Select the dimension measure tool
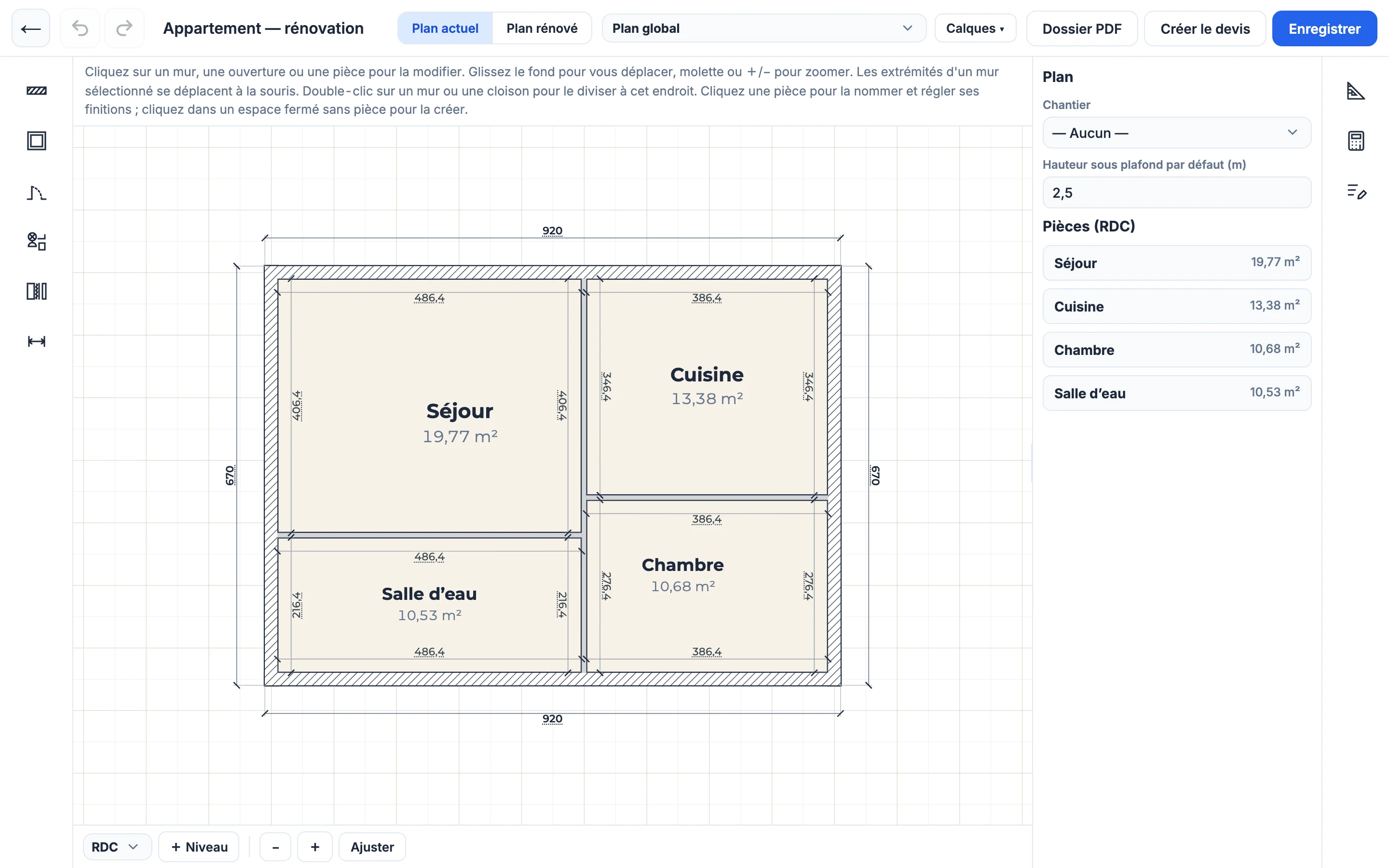The image size is (1389, 868). point(37,341)
